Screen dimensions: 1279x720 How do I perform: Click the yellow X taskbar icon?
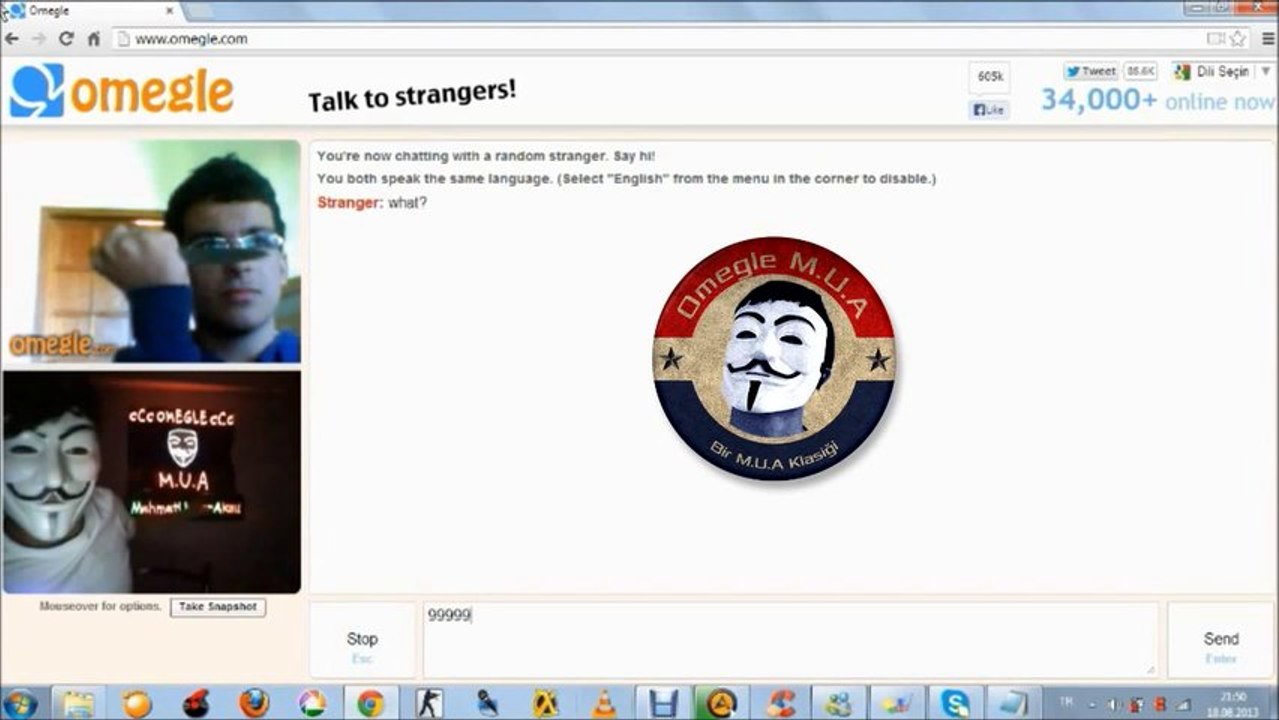(x=546, y=704)
